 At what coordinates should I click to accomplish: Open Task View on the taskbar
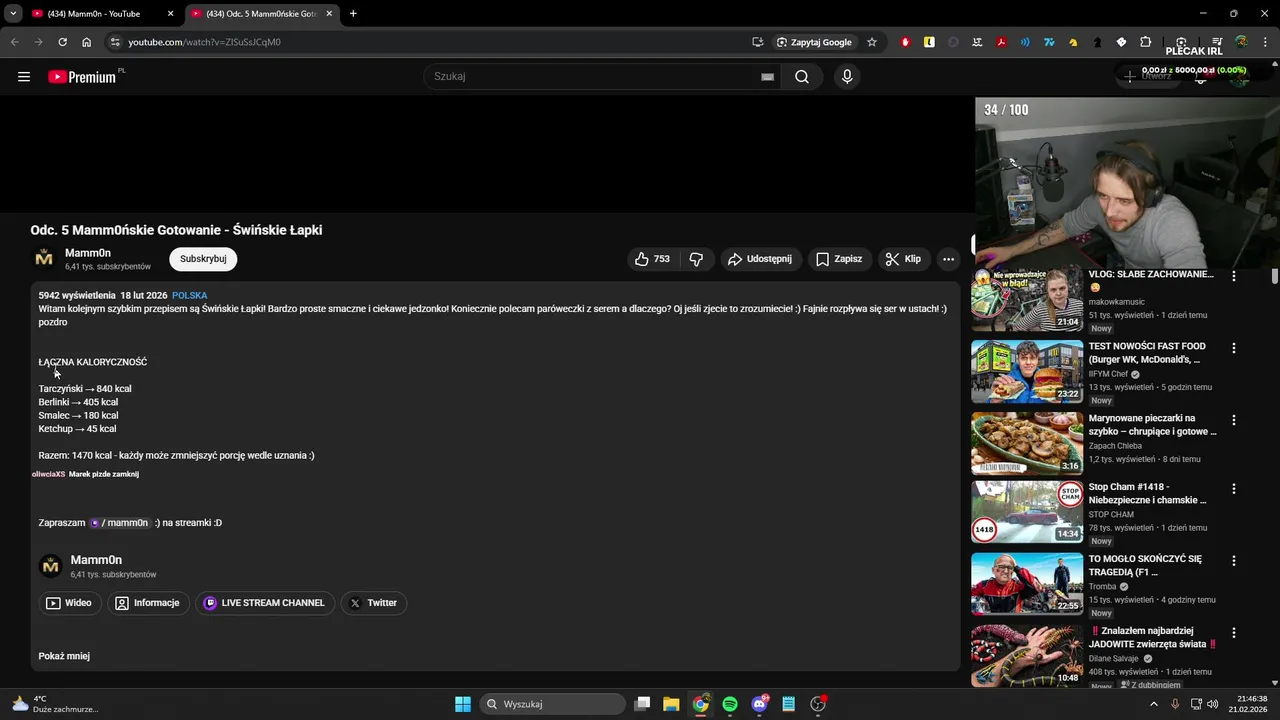pos(643,704)
